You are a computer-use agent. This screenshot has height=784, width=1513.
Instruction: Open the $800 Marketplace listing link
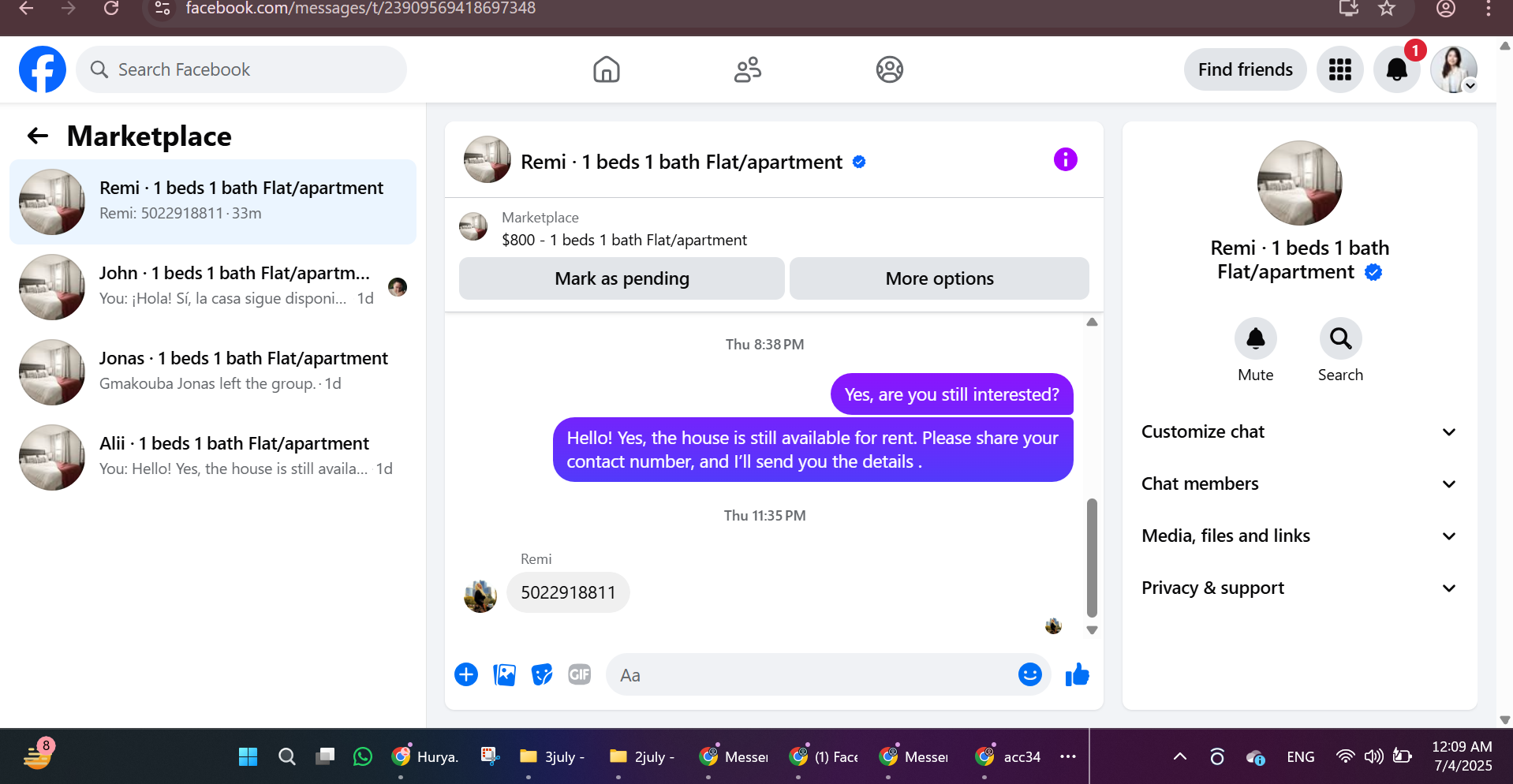624,240
